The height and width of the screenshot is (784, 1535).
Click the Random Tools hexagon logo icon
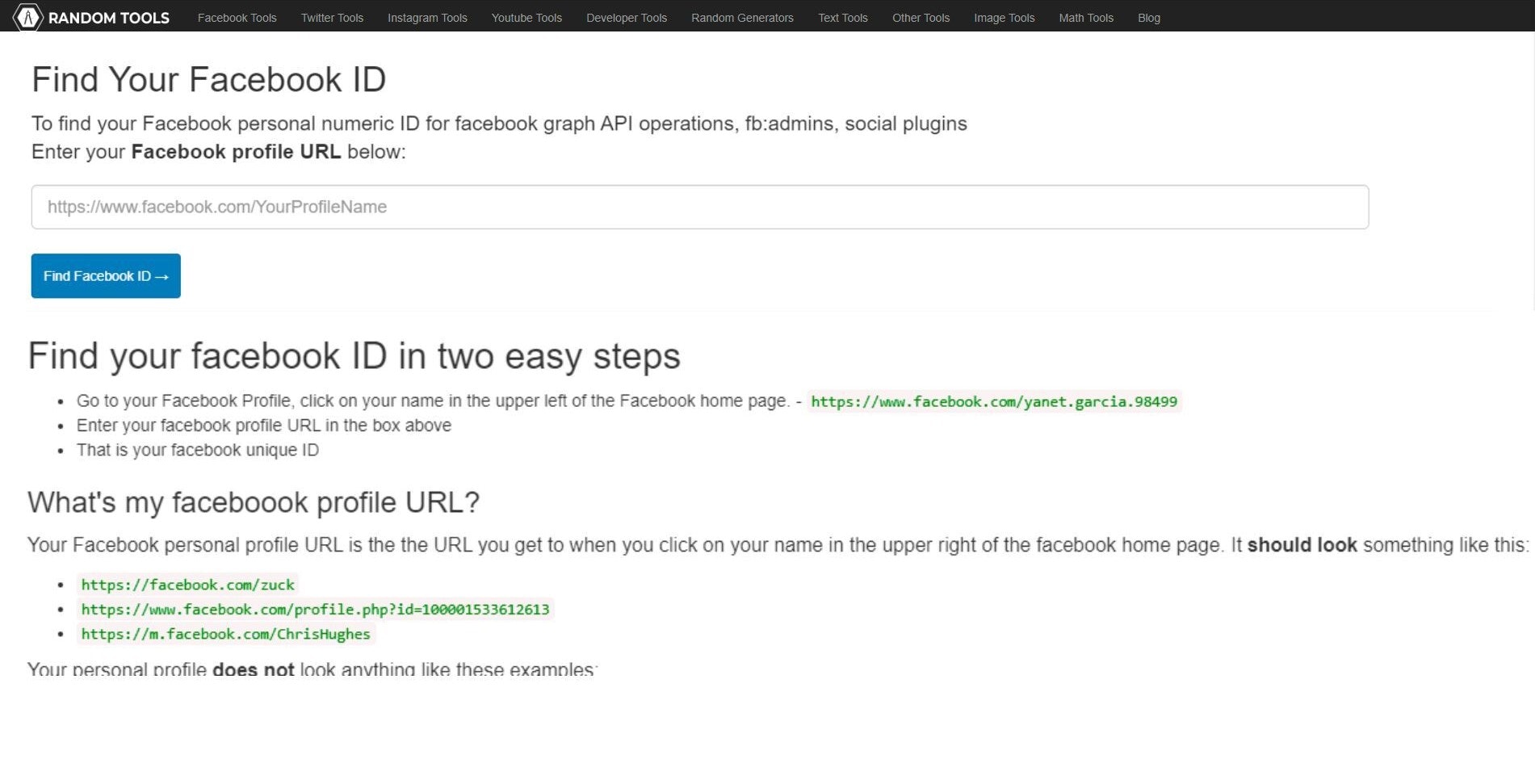point(27,17)
